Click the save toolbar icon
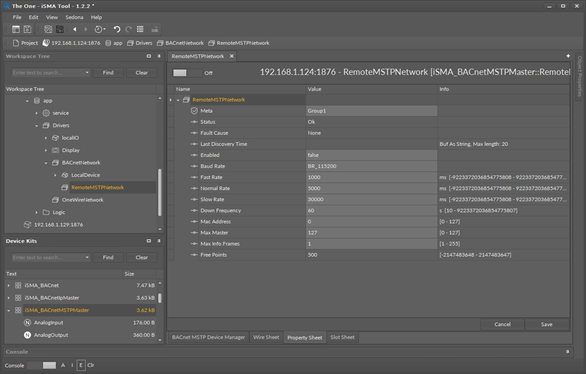 (x=27, y=29)
